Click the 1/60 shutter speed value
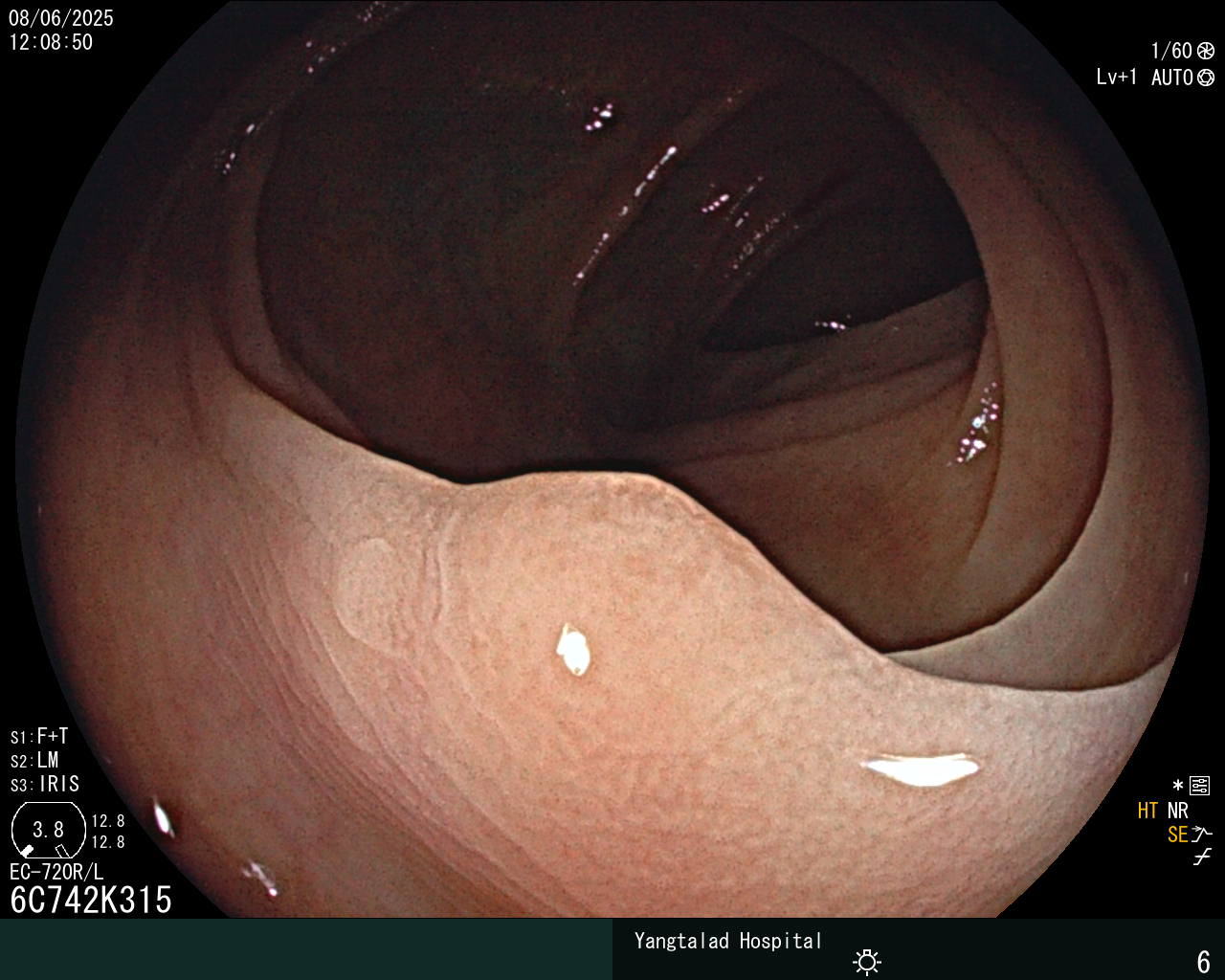 [1171, 51]
